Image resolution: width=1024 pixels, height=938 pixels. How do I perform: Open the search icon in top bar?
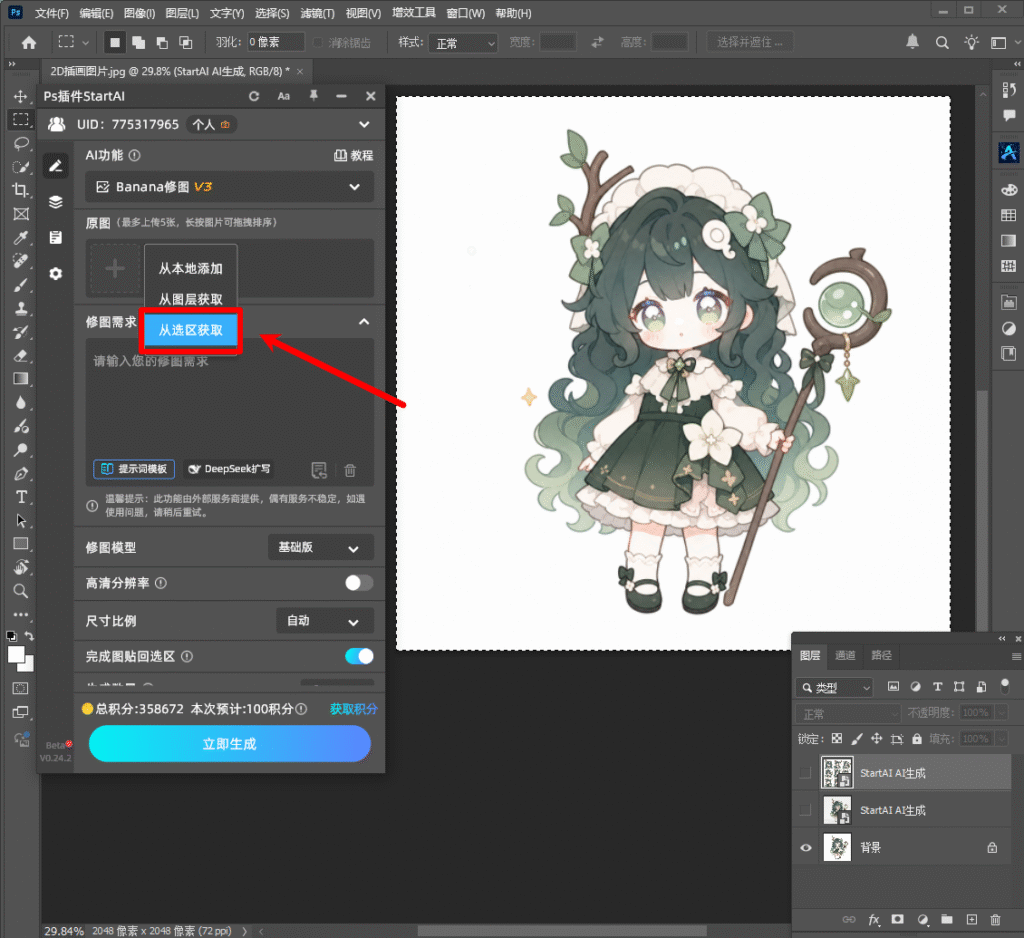[x=942, y=43]
